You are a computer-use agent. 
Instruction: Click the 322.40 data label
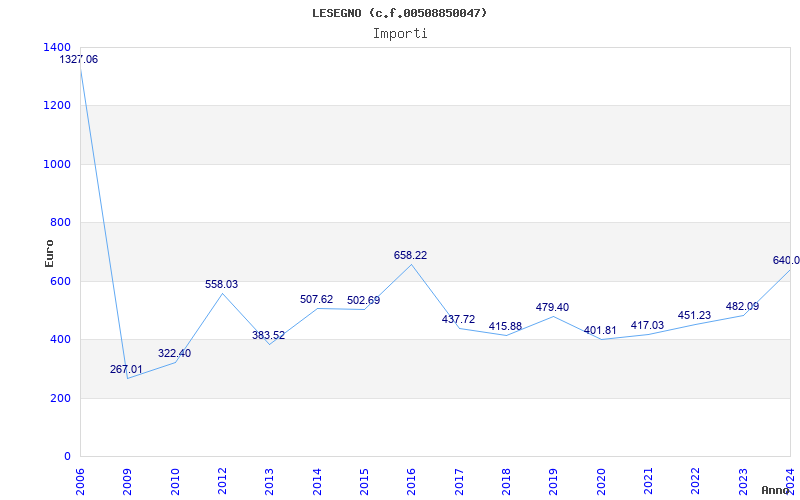click(174, 353)
